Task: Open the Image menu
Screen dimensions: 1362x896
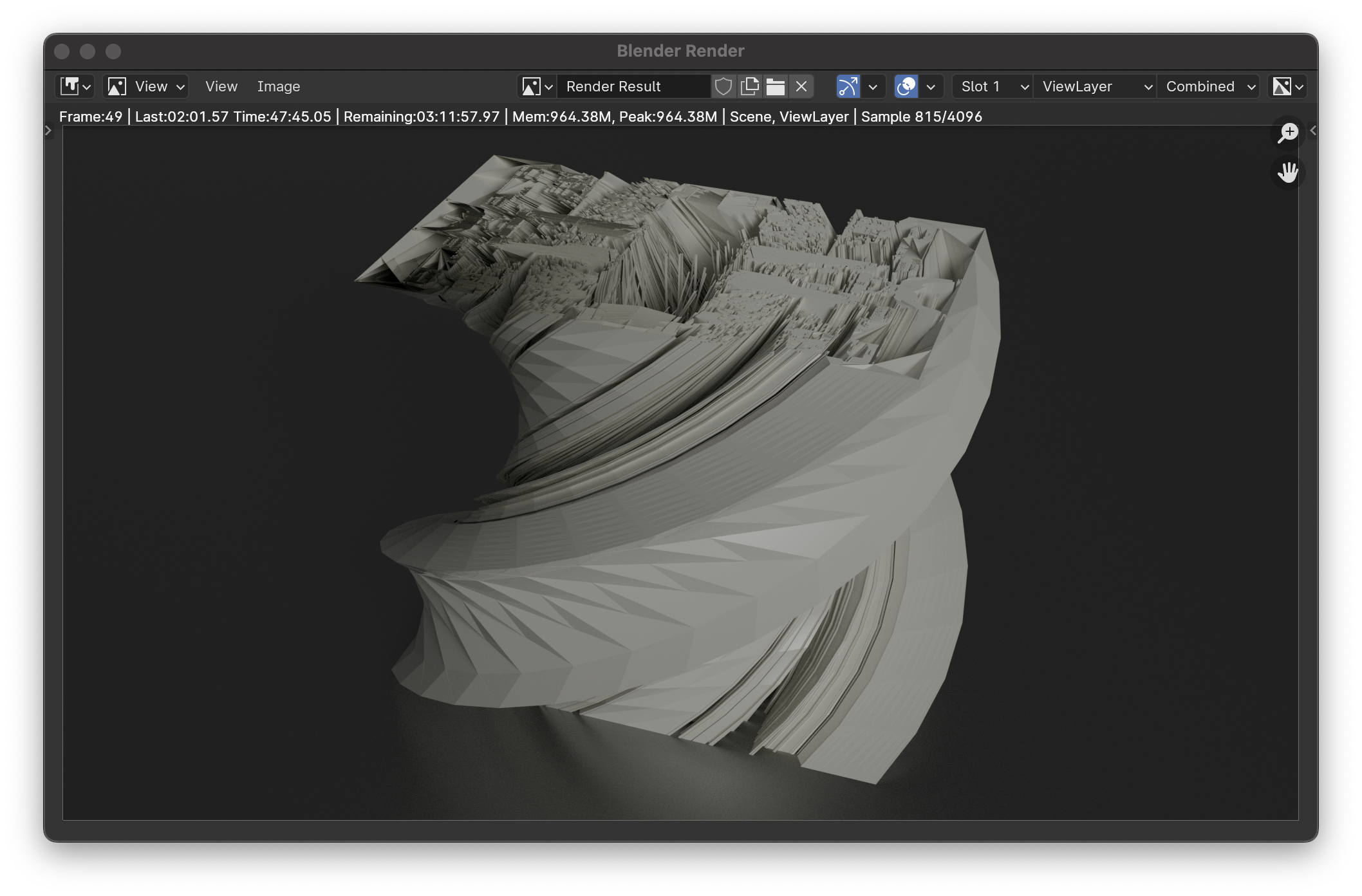Action: pyautogui.click(x=278, y=86)
